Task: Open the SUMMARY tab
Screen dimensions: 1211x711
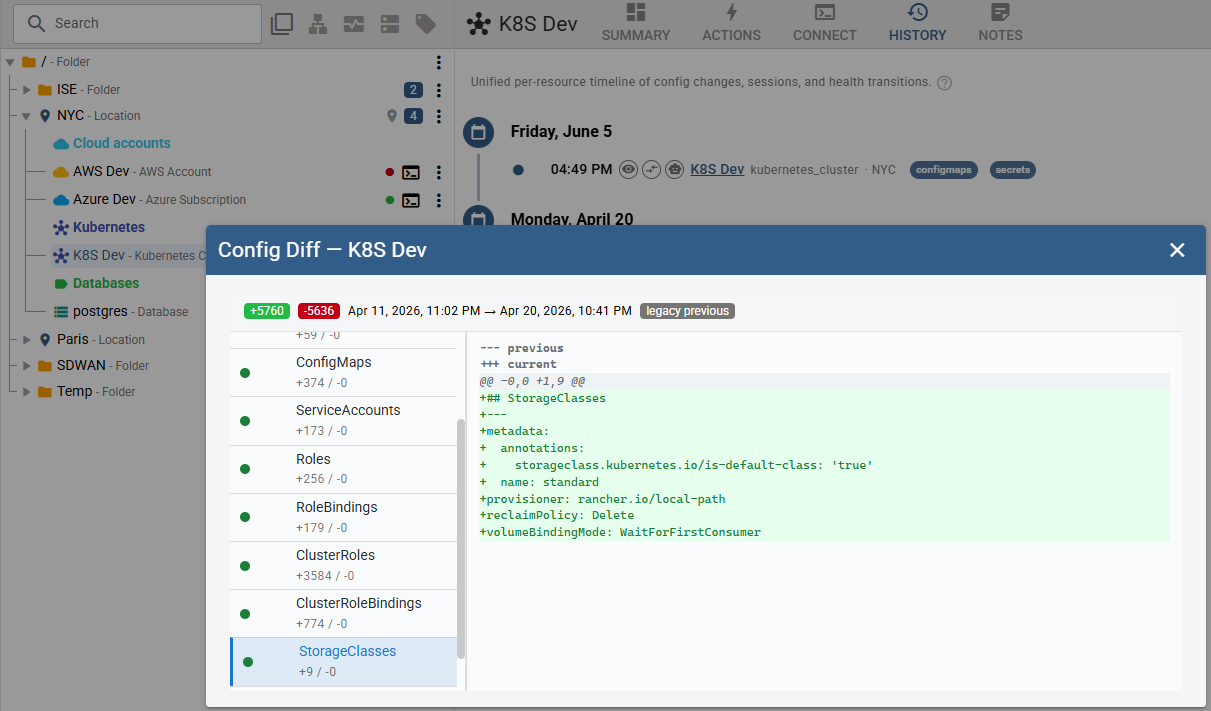Action: (636, 23)
